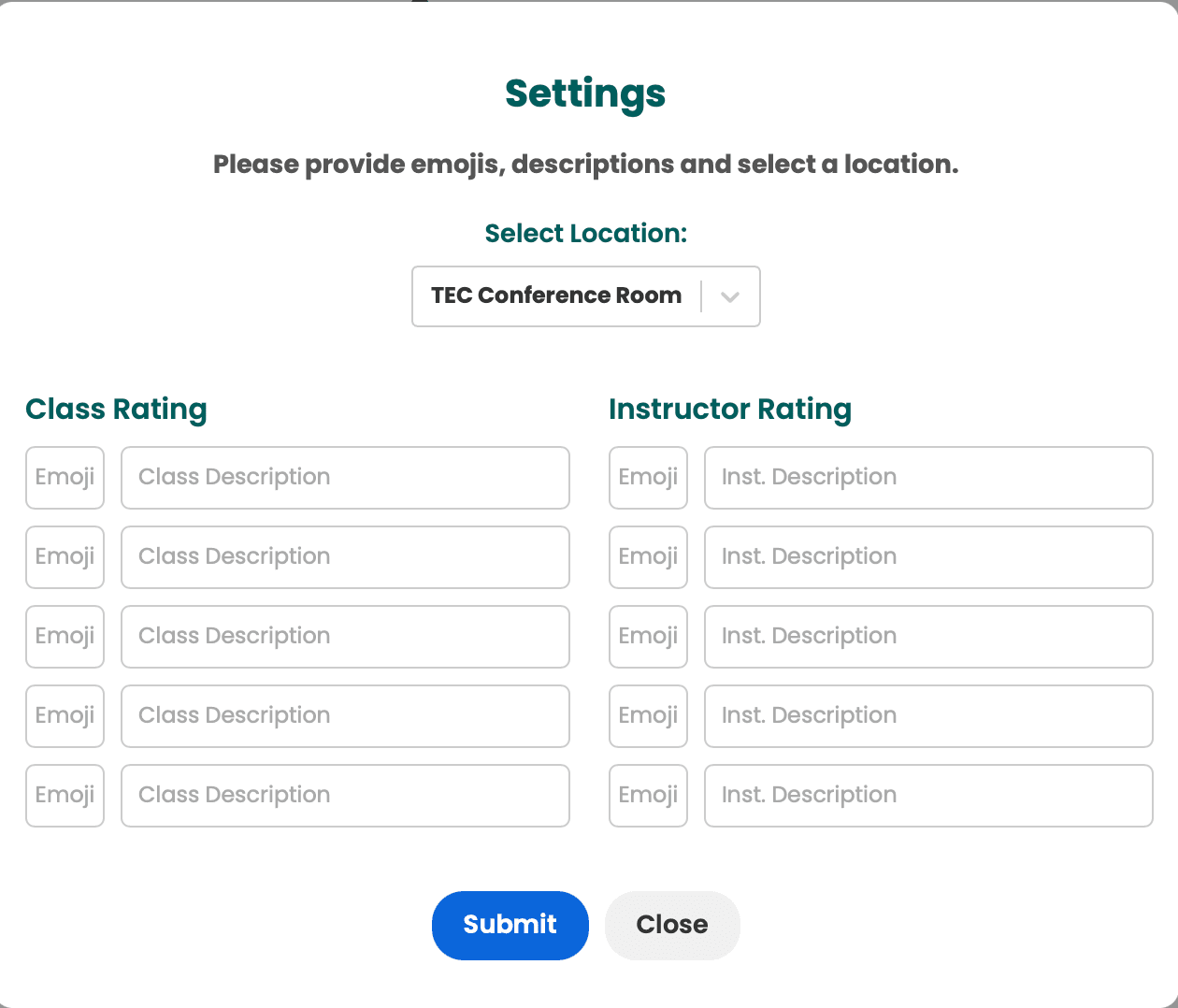Image resolution: width=1178 pixels, height=1008 pixels.
Task: Click the Submit button
Action: (510, 925)
